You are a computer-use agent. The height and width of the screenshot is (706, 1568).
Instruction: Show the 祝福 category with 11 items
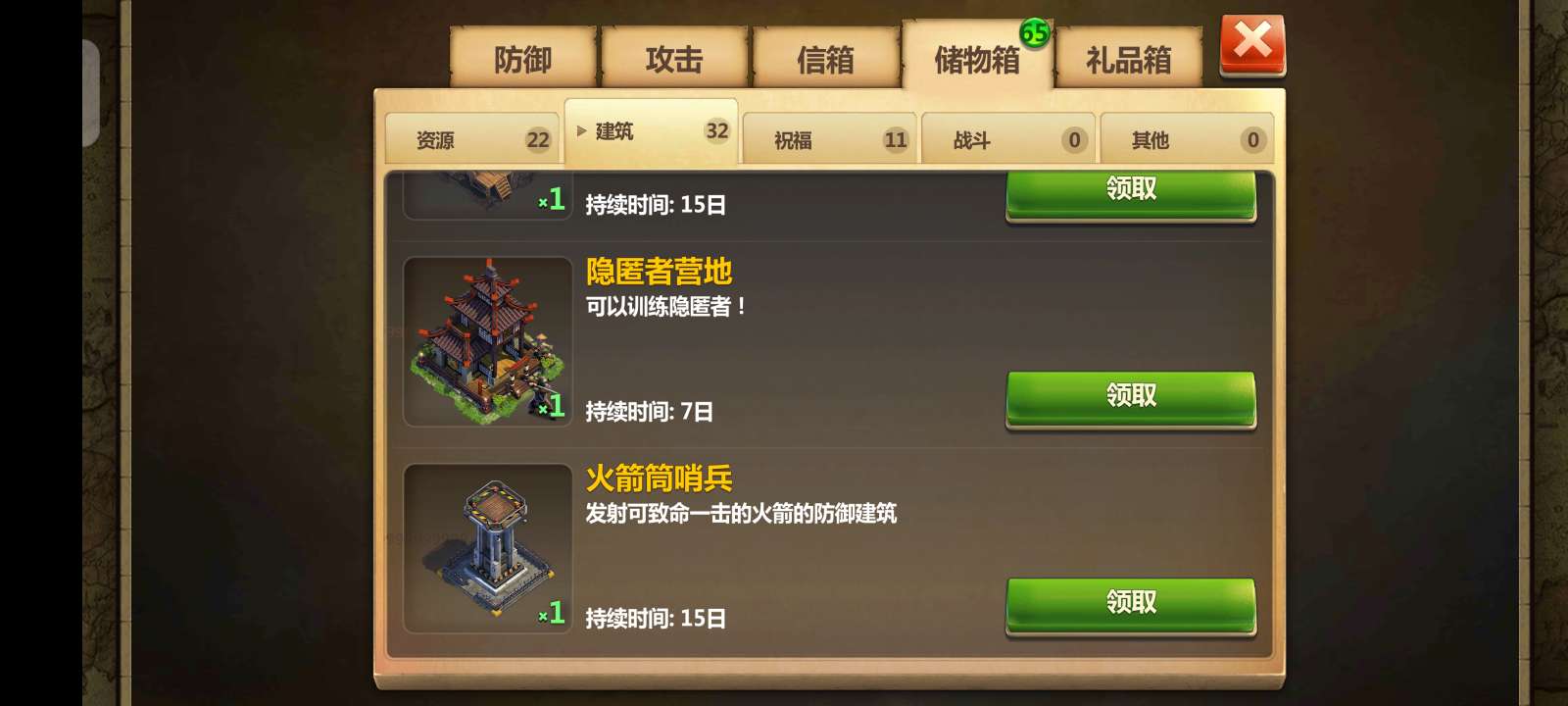830,139
